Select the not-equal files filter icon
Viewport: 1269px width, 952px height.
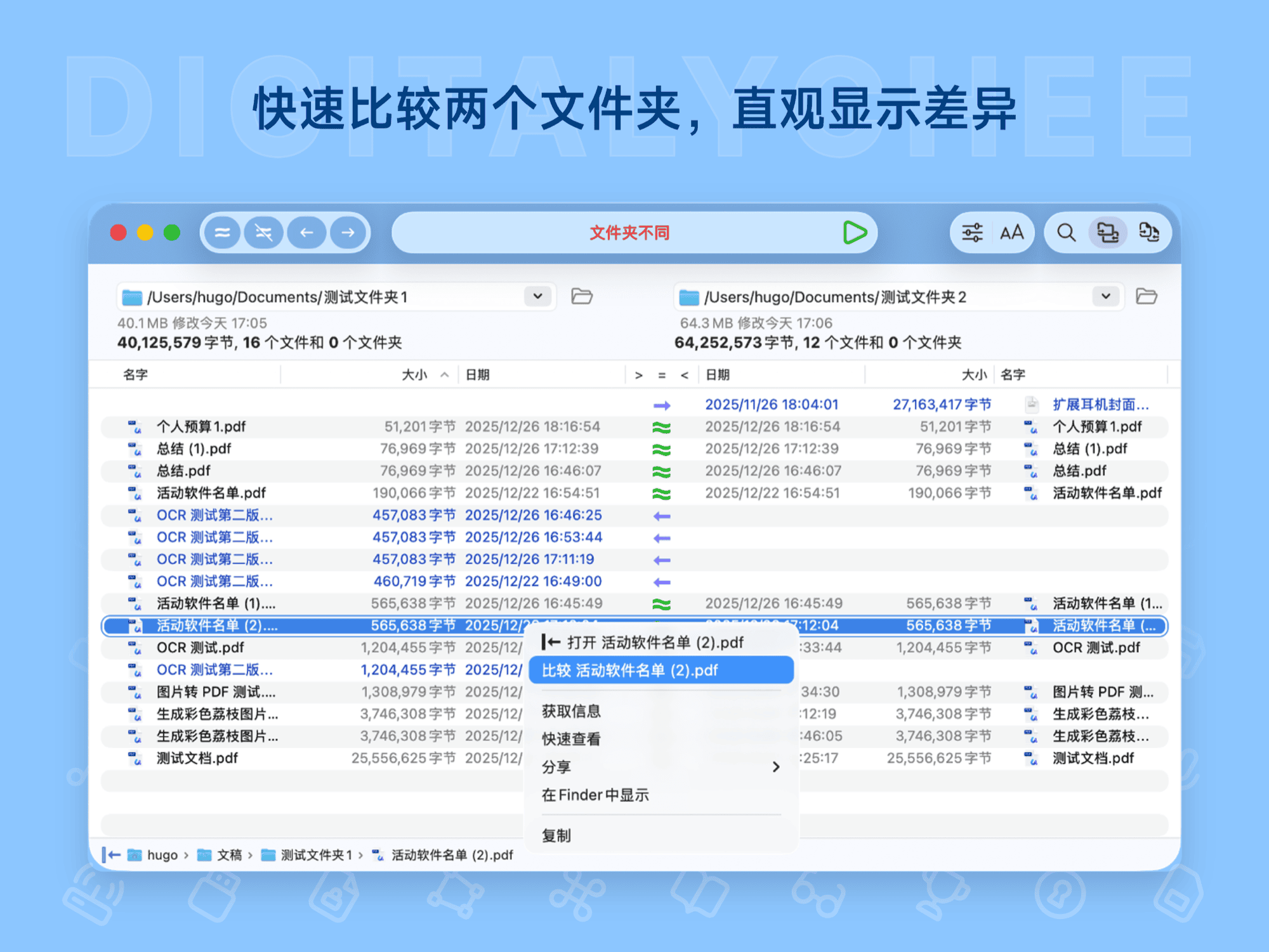[x=264, y=233]
